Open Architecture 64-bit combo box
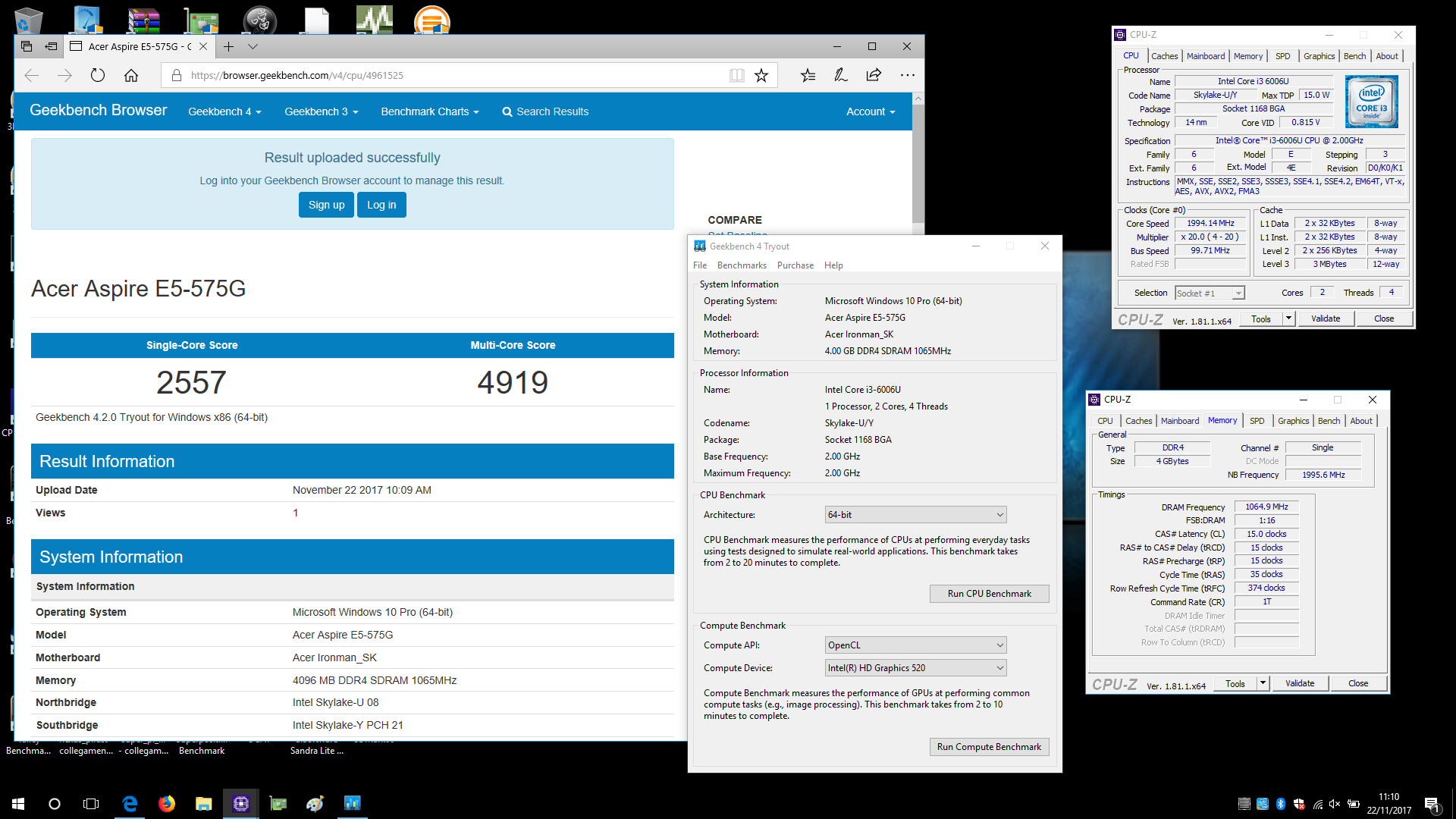The height and width of the screenshot is (819, 1456). (x=915, y=515)
